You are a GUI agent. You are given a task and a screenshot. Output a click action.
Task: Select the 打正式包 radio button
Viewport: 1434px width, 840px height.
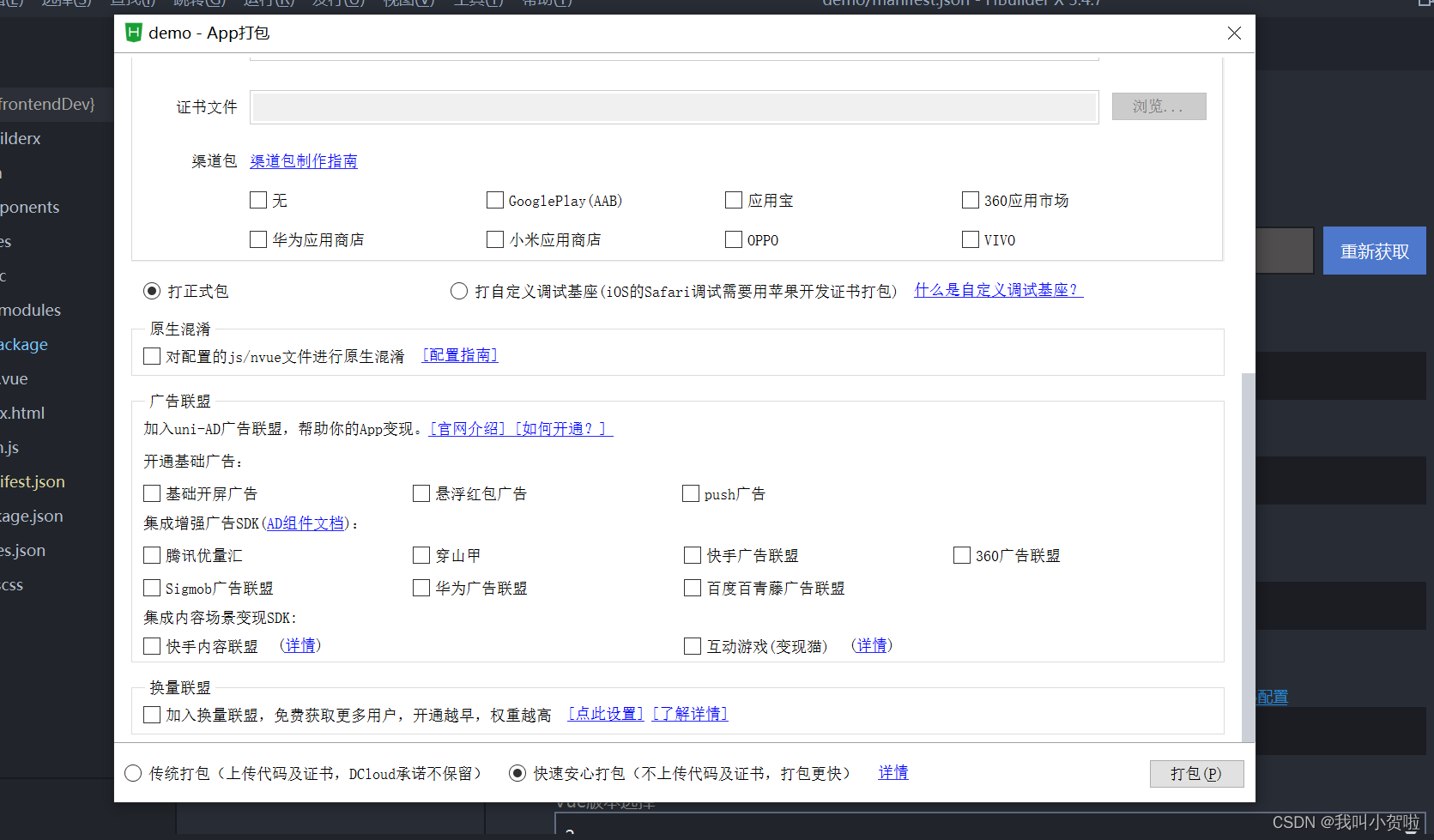152,291
